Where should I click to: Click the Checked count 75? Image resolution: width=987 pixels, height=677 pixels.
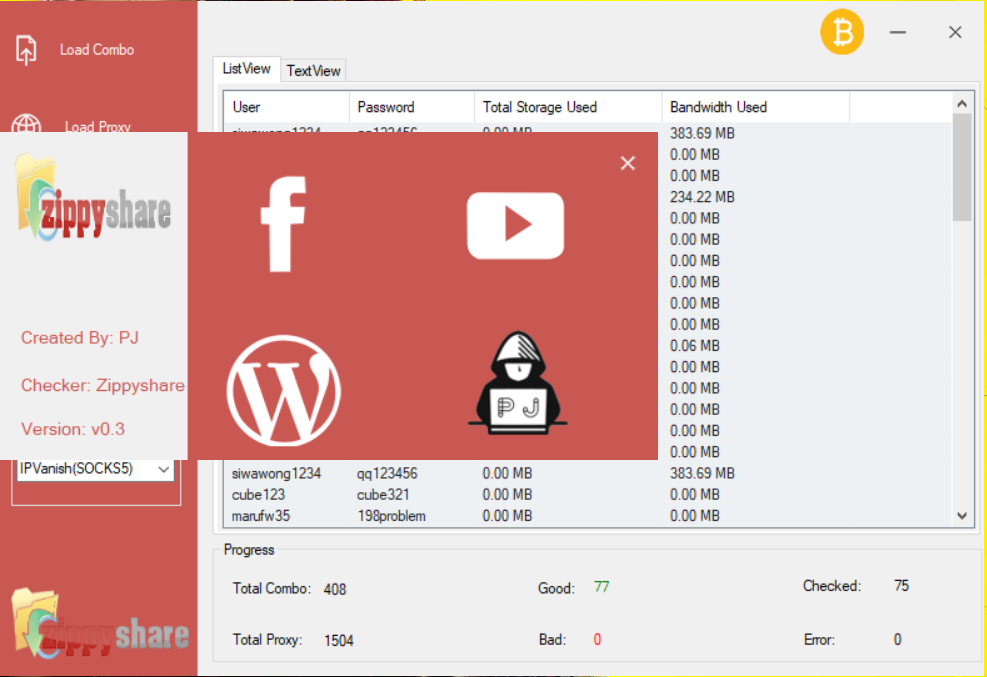pos(901,586)
